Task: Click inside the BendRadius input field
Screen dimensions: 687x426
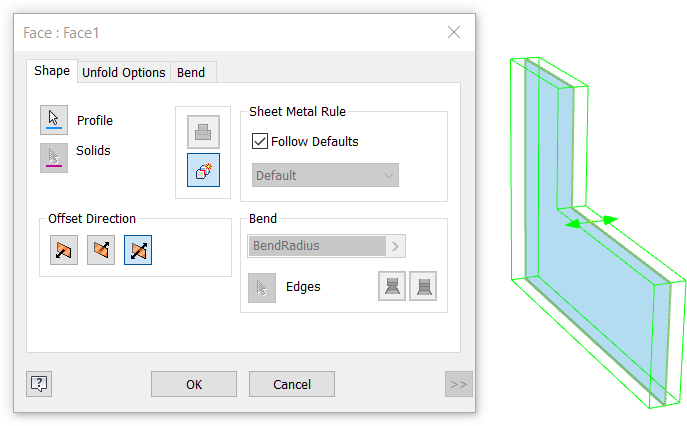Action: point(317,246)
